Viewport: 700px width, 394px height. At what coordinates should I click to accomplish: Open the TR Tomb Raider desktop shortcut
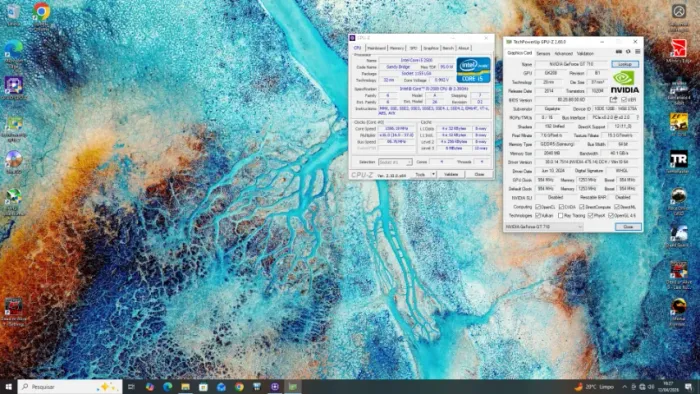(679, 162)
